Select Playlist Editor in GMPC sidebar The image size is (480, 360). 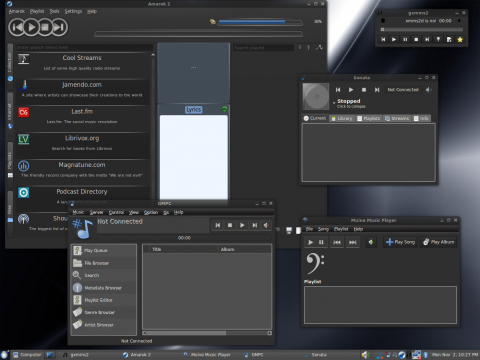(104, 300)
